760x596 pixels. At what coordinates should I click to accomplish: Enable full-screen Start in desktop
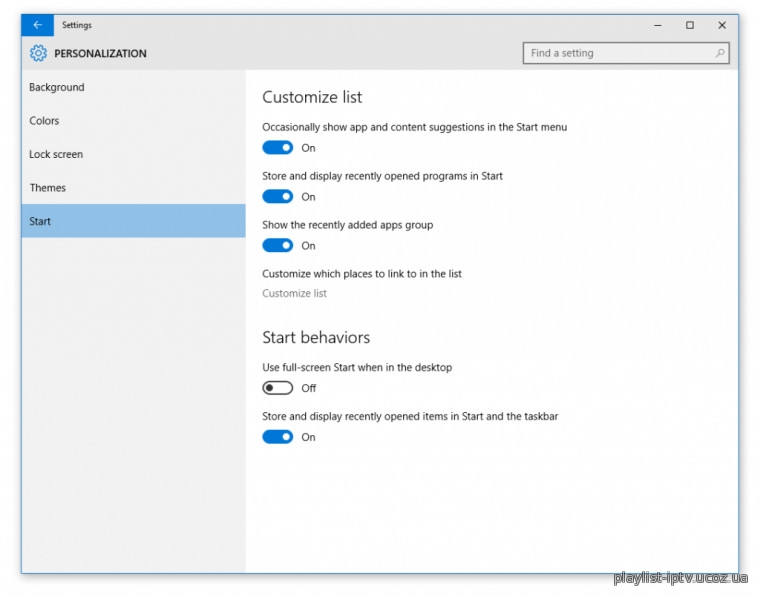pos(278,388)
